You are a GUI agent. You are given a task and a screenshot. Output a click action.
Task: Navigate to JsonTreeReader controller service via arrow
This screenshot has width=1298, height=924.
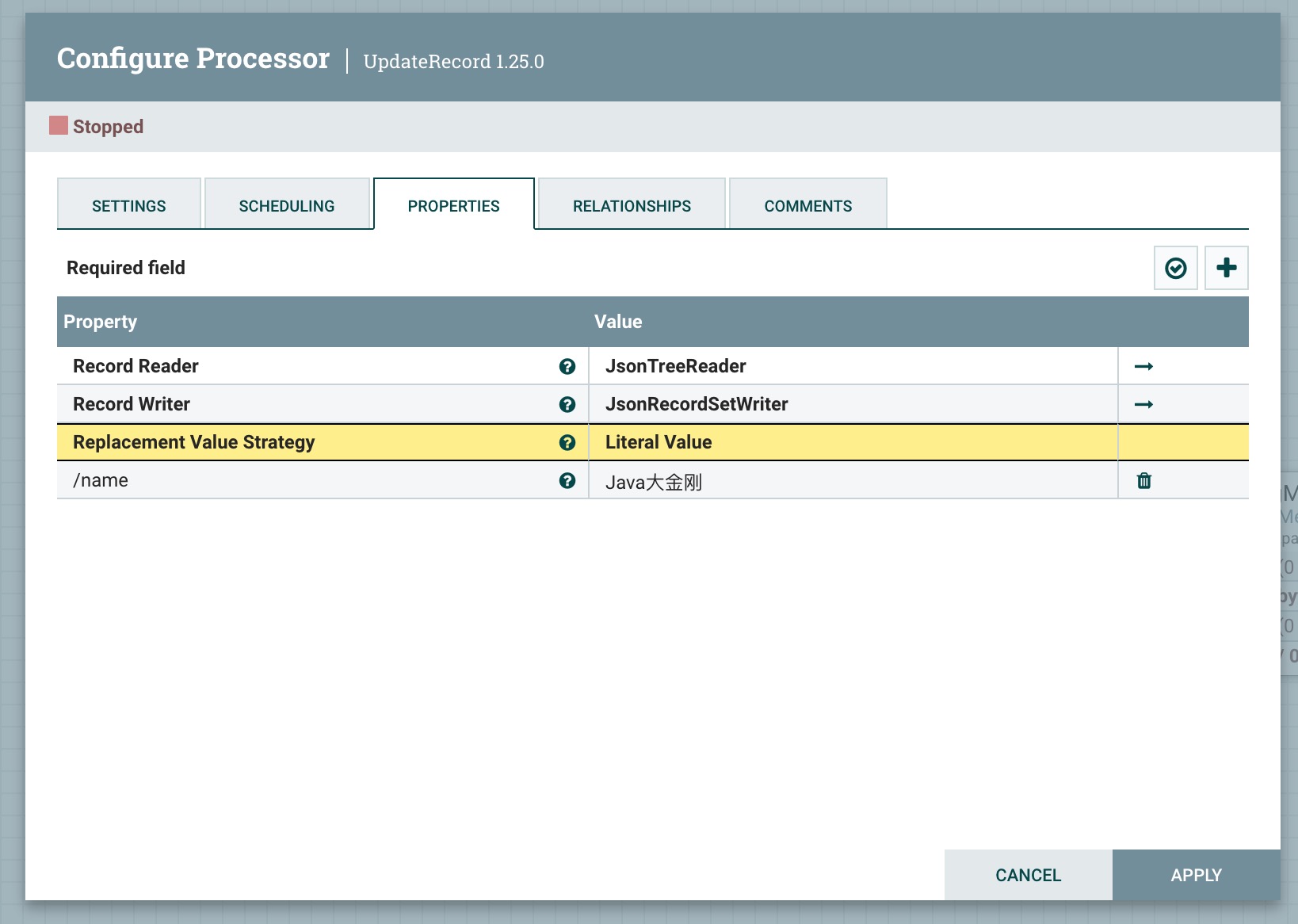(1144, 366)
